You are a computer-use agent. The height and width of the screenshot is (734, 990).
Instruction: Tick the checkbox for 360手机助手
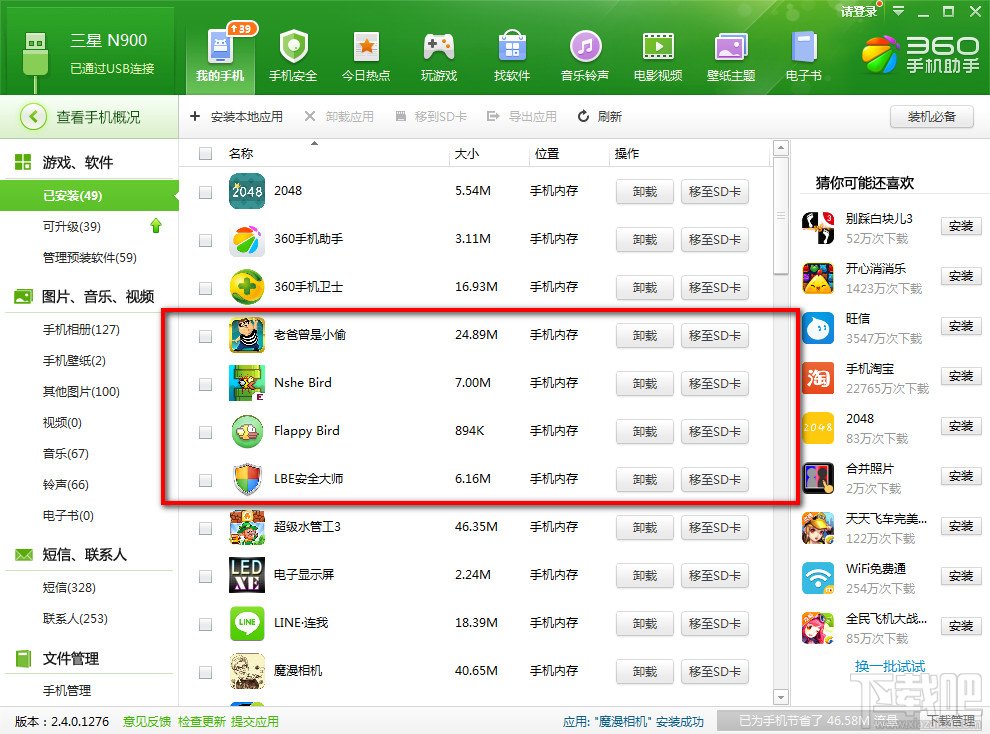(205, 240)
